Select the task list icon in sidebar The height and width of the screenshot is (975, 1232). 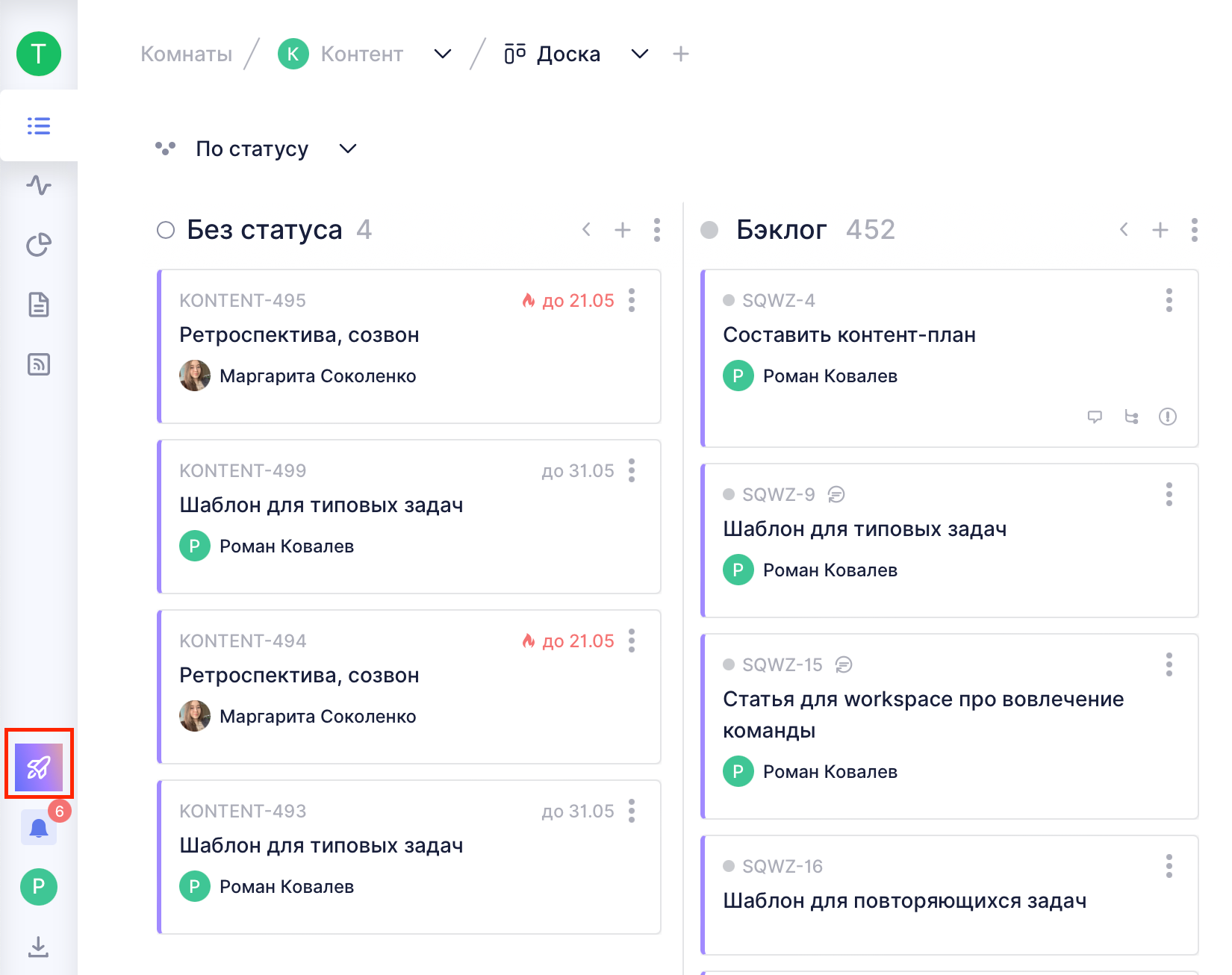[x=39, y=125]
